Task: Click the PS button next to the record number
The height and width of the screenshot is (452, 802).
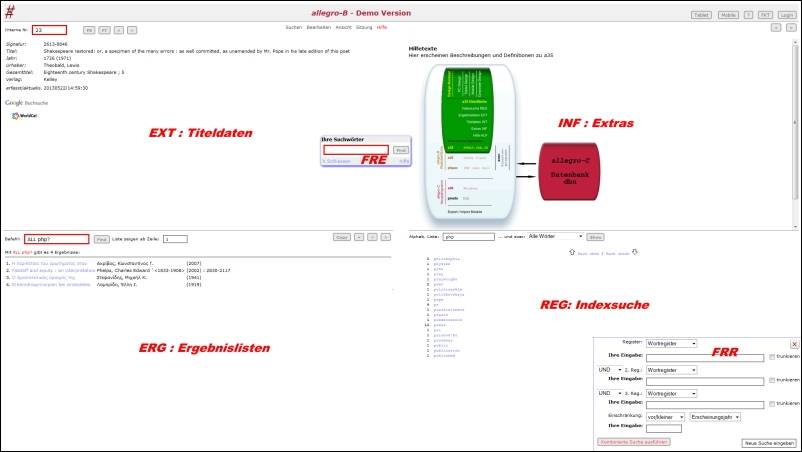Action: click(89, 30)
